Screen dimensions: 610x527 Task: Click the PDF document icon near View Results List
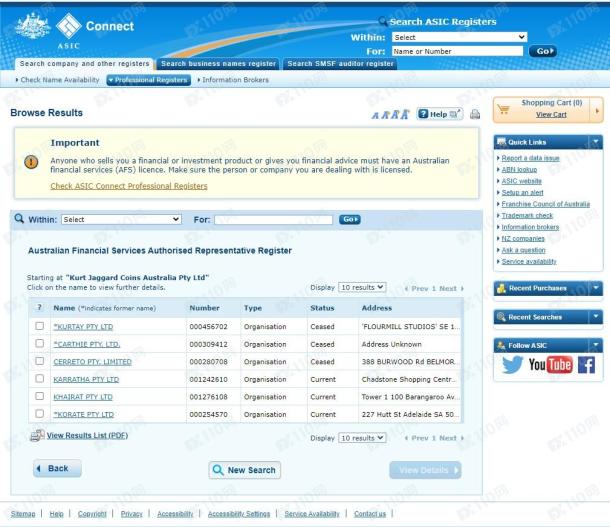[37, 436]
